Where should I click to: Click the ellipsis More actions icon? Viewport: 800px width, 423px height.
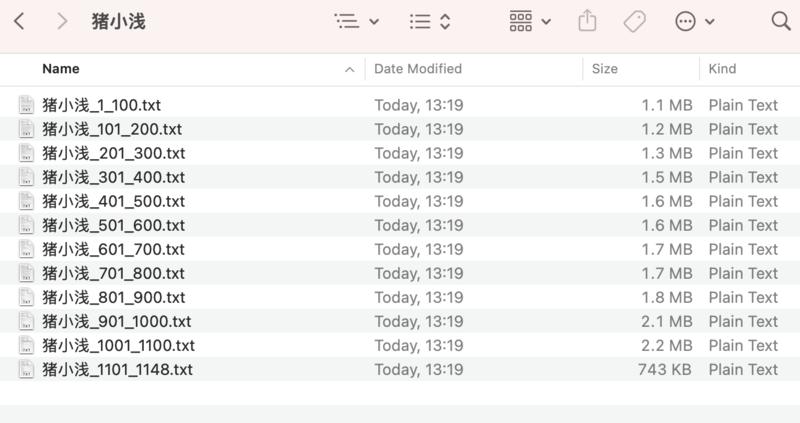pos(686,21)
